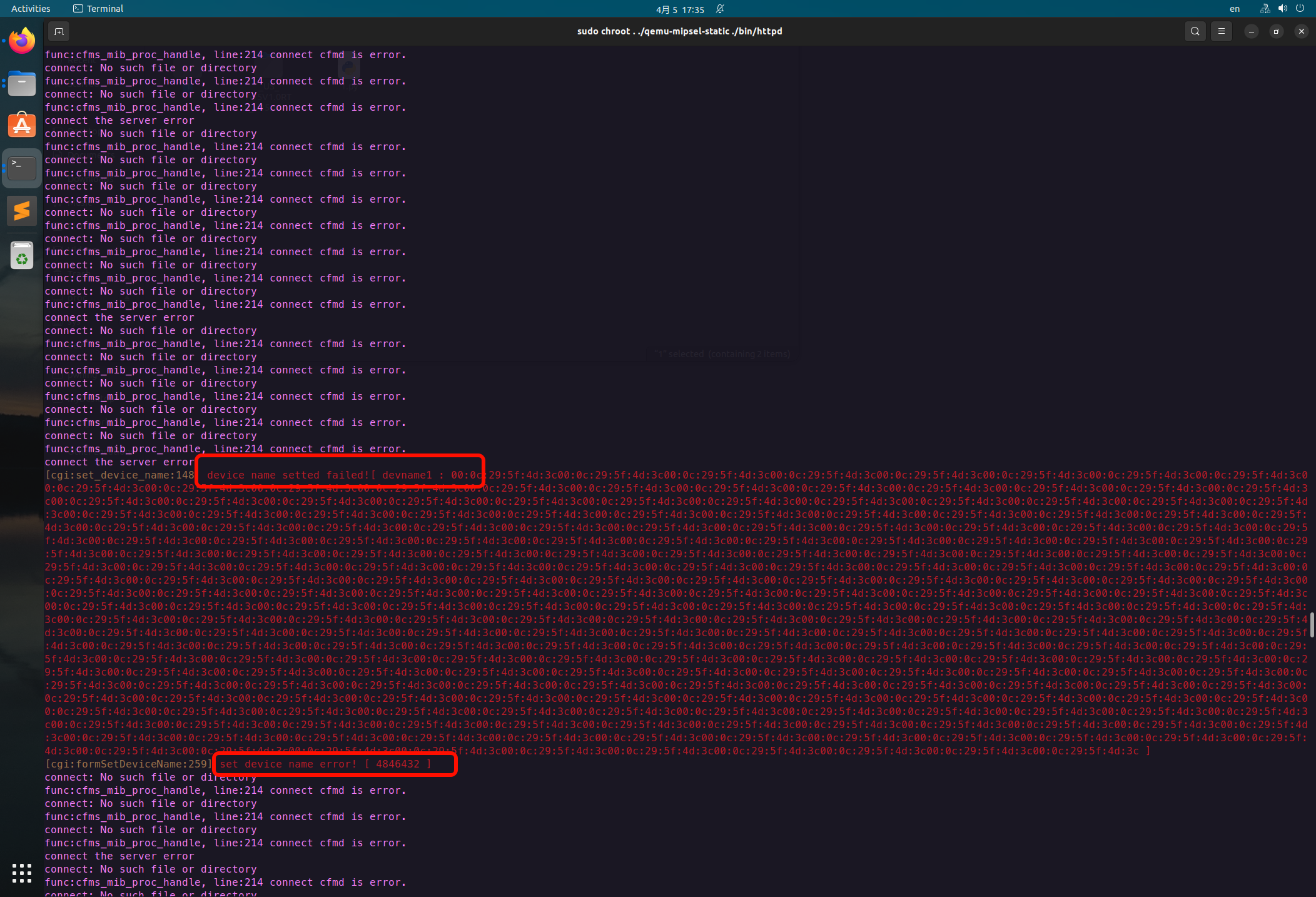Open the Trash in the dock
The width and height of the screenshot is (1316, 897).
click(x=22, y=256)
